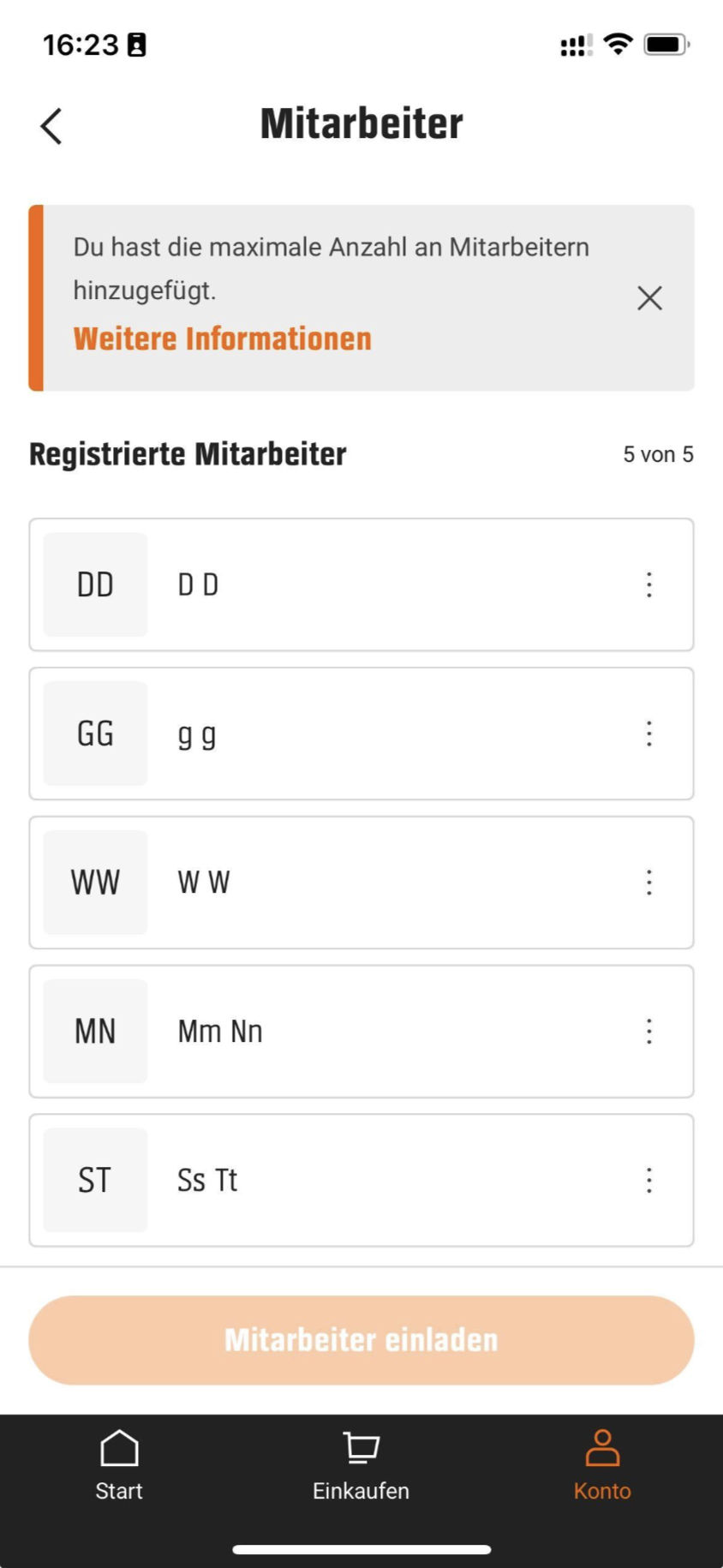Viewport: 723px width, 1568px height.
Task: Tap the WW initials avatar
Action: [x=95, y=883]
